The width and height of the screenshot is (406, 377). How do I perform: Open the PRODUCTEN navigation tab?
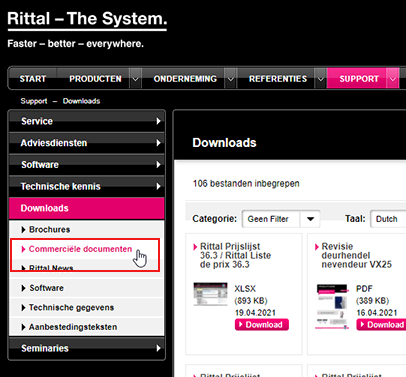[x=95, y=79]
